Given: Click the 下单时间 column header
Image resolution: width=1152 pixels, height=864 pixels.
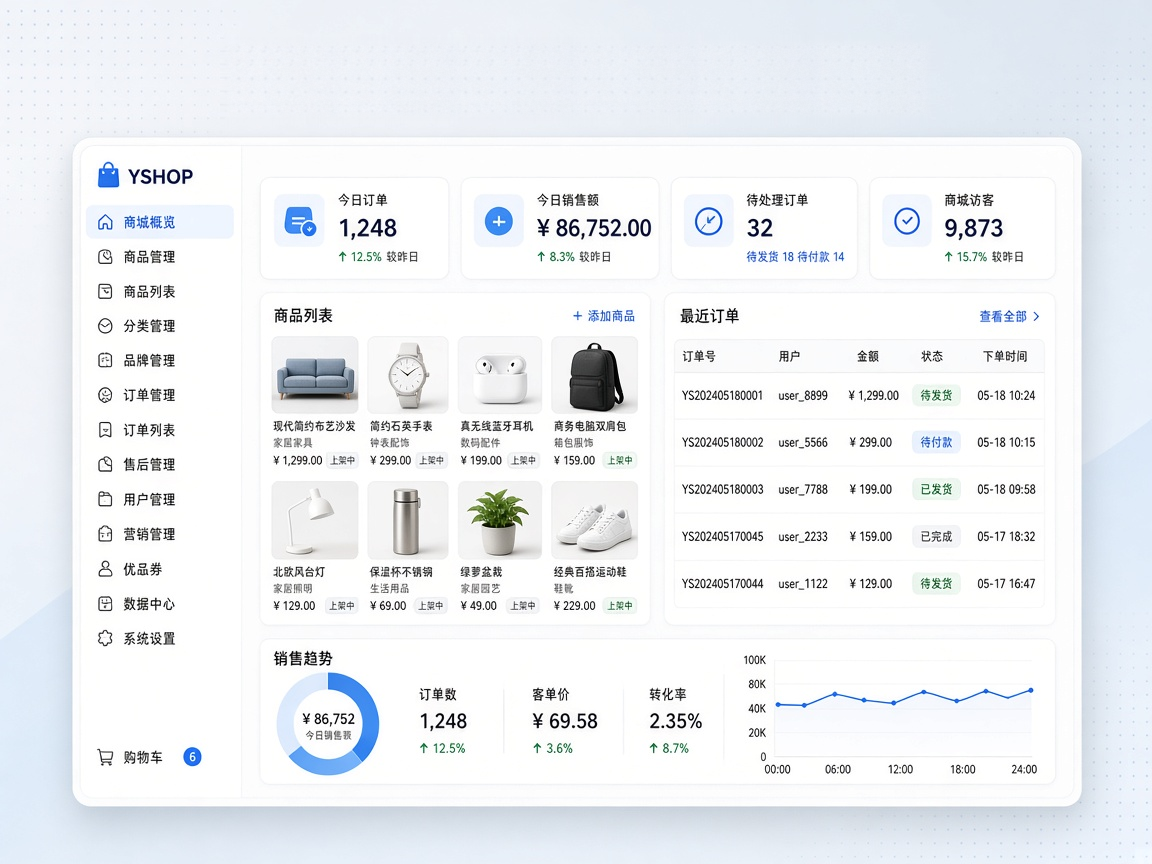Looking at the screenshot, I should tap(1005, 356).
